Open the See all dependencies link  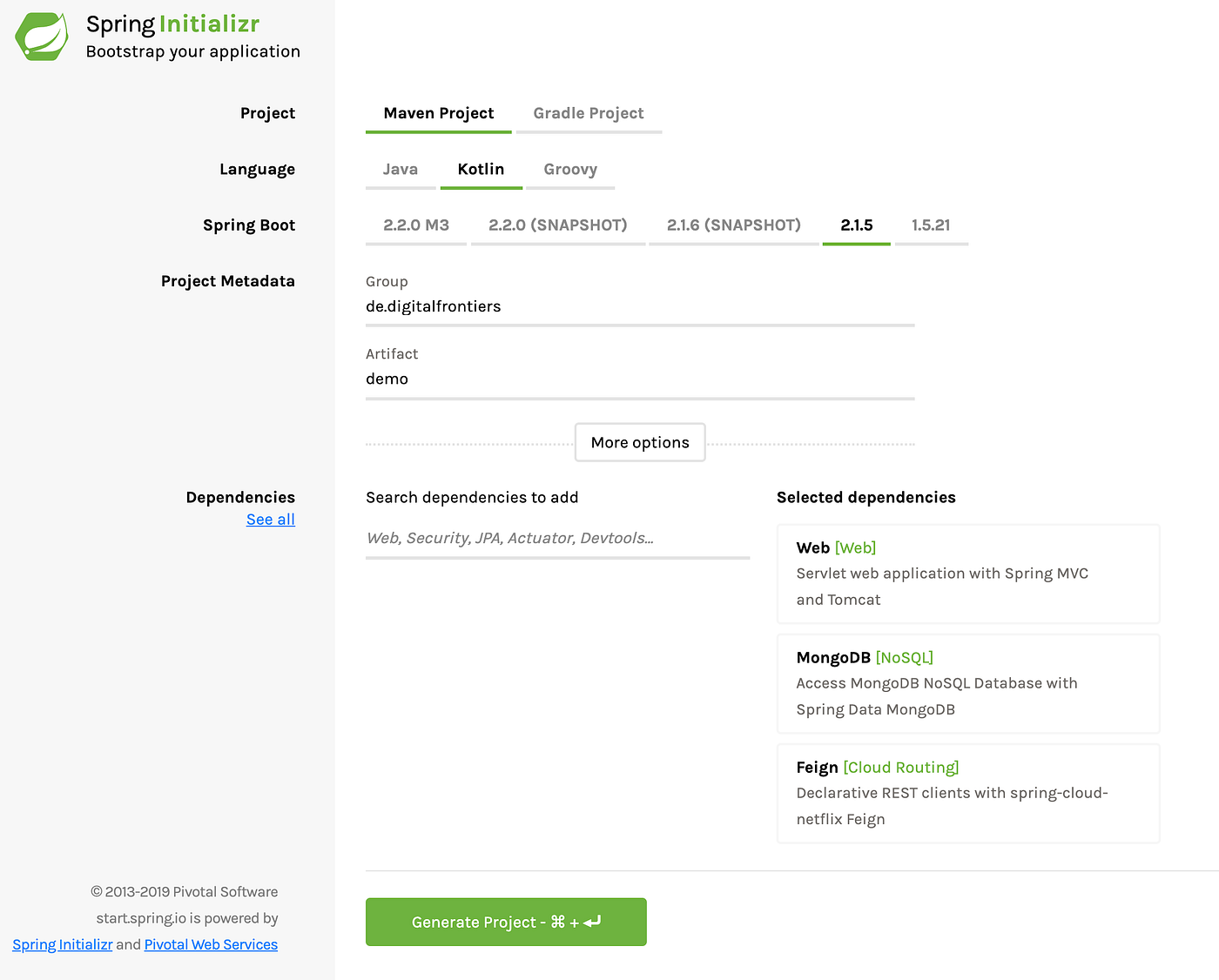click(x=270, y=519)
